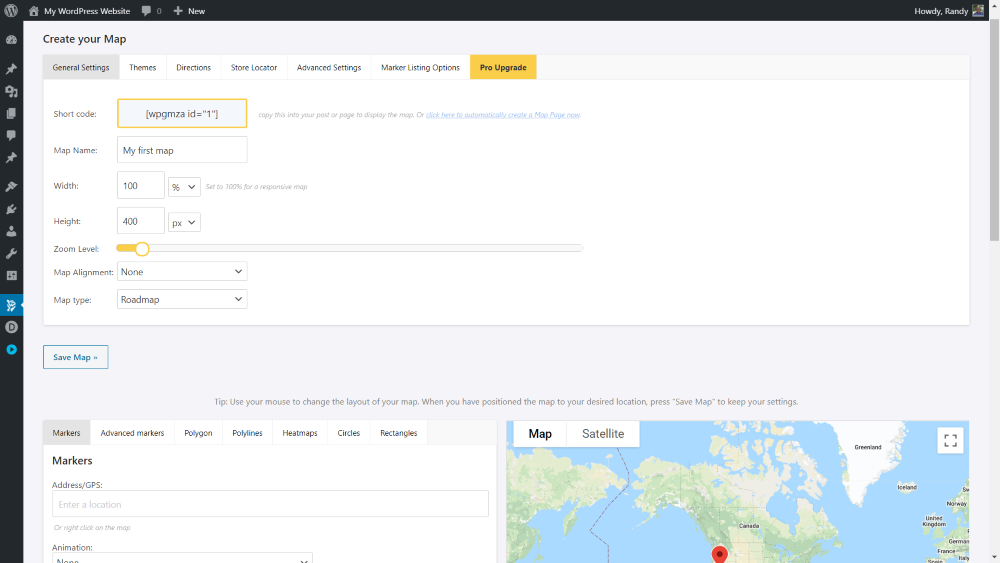This screenshot has height=563, width=1000.
Task: Open the Marker Listing Options tab
Action: pyautogui.click(x=420, y=67)
